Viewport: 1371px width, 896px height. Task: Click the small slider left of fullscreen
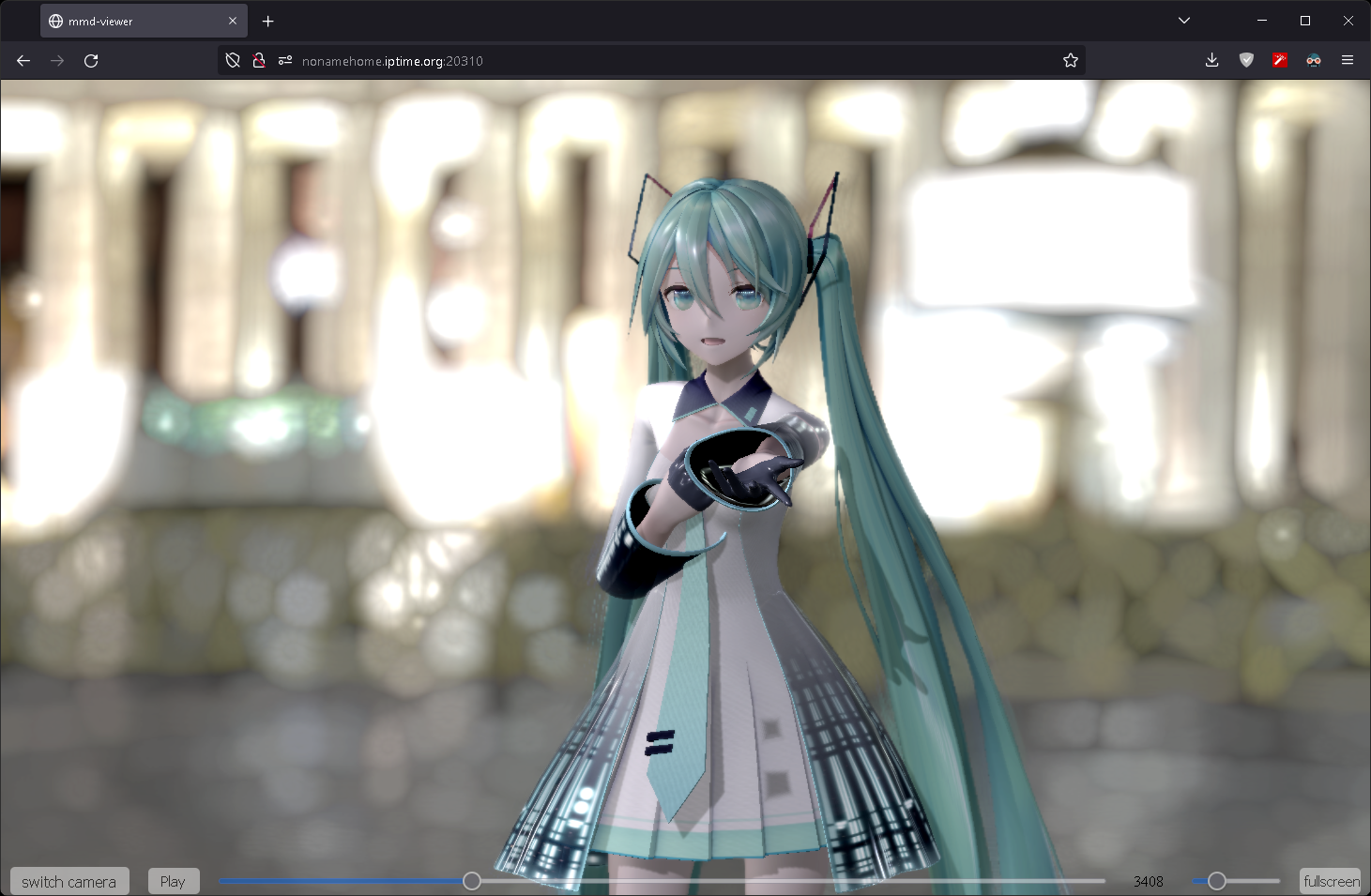1236,881
